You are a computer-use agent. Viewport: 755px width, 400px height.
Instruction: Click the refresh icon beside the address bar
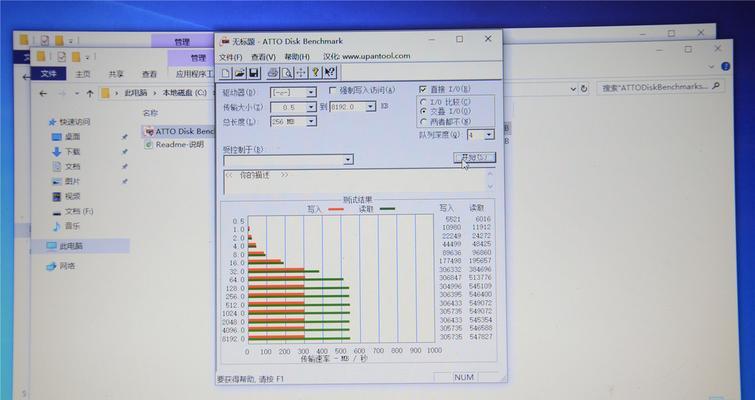click(584, 89)
